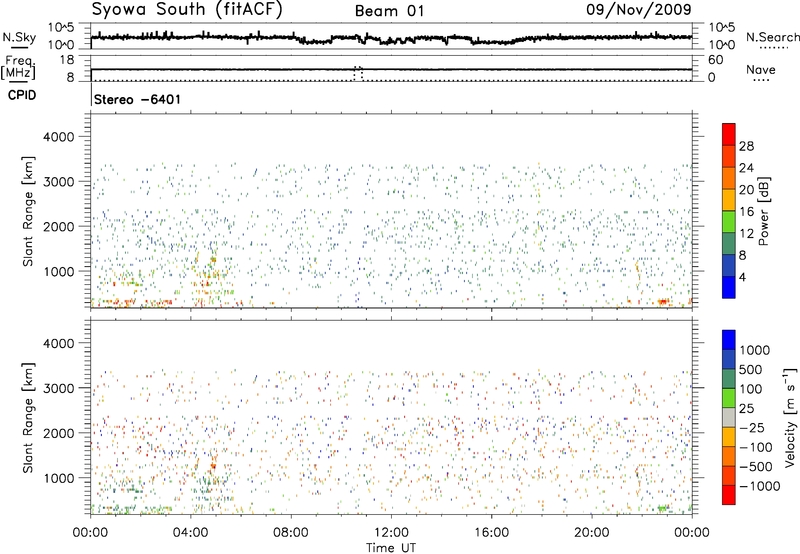Pick the bright blue top segment of the velocity colorbar
This screenshot has width=800, height=554.
(729, 340)
